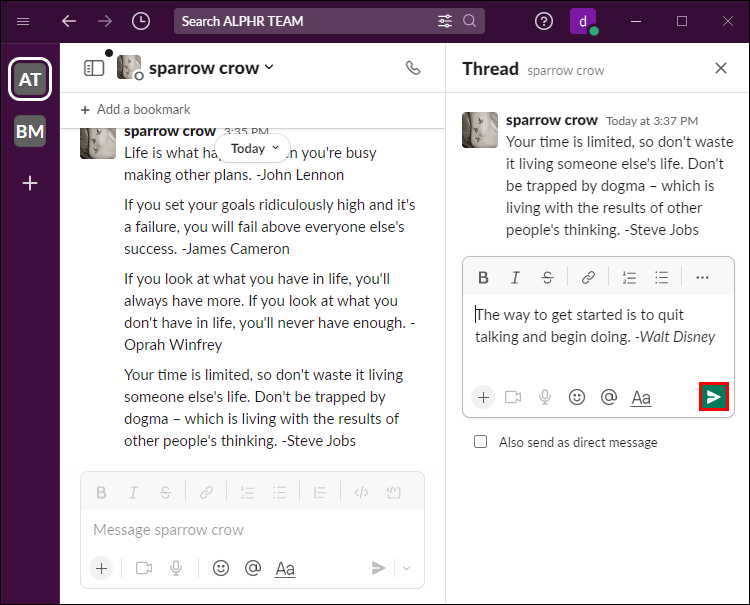The image size is (750, 605).
Task: Toggle formatting Aa in thread composer
Action: pyautogui.click(x=641, y=397)
